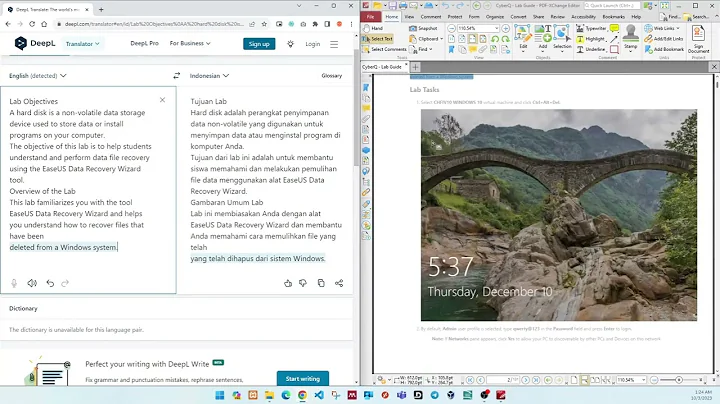Image resolution: width=720 pixels, height=404 pixels.
Task: Select the Highlight text tool
Action: [591, 39]
